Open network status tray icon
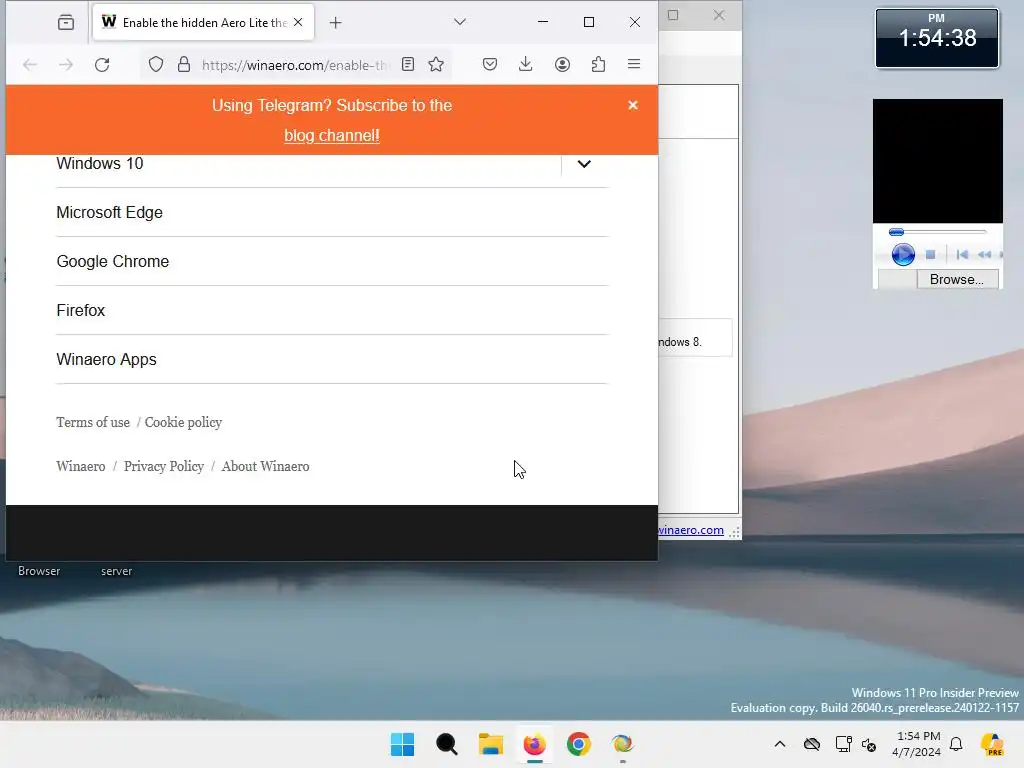Screen dimensions: 1024x768 click(x=844, y=744)
